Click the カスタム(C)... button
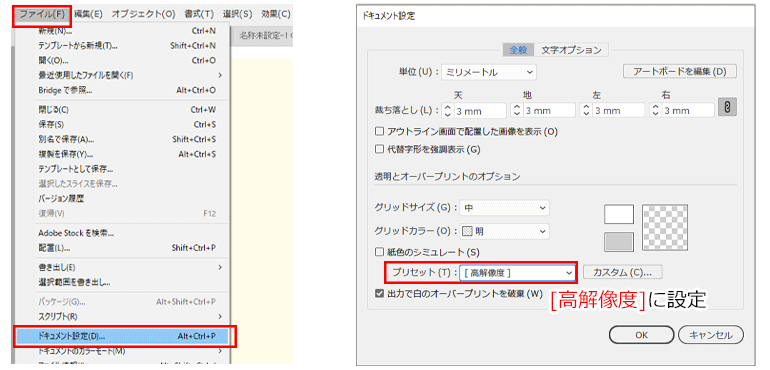 (x=622, y=272)
